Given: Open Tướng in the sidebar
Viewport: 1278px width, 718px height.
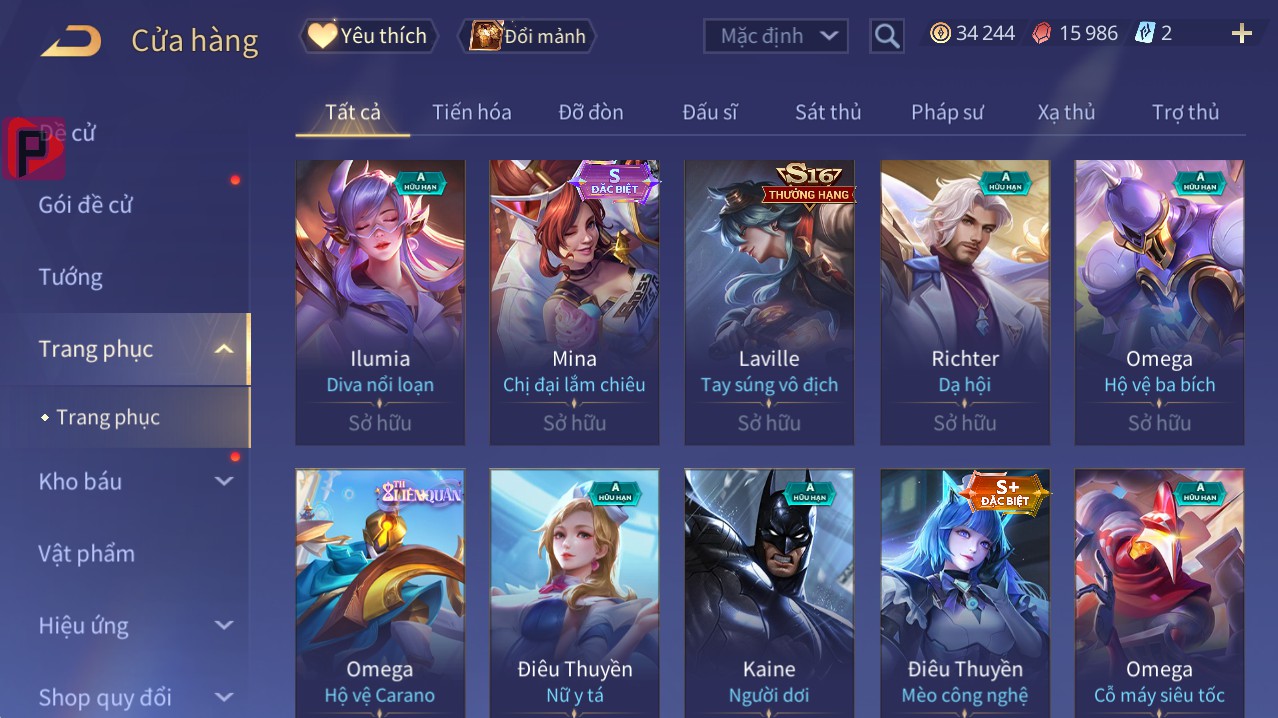Looking at the screenshot, I should [71, 277].
